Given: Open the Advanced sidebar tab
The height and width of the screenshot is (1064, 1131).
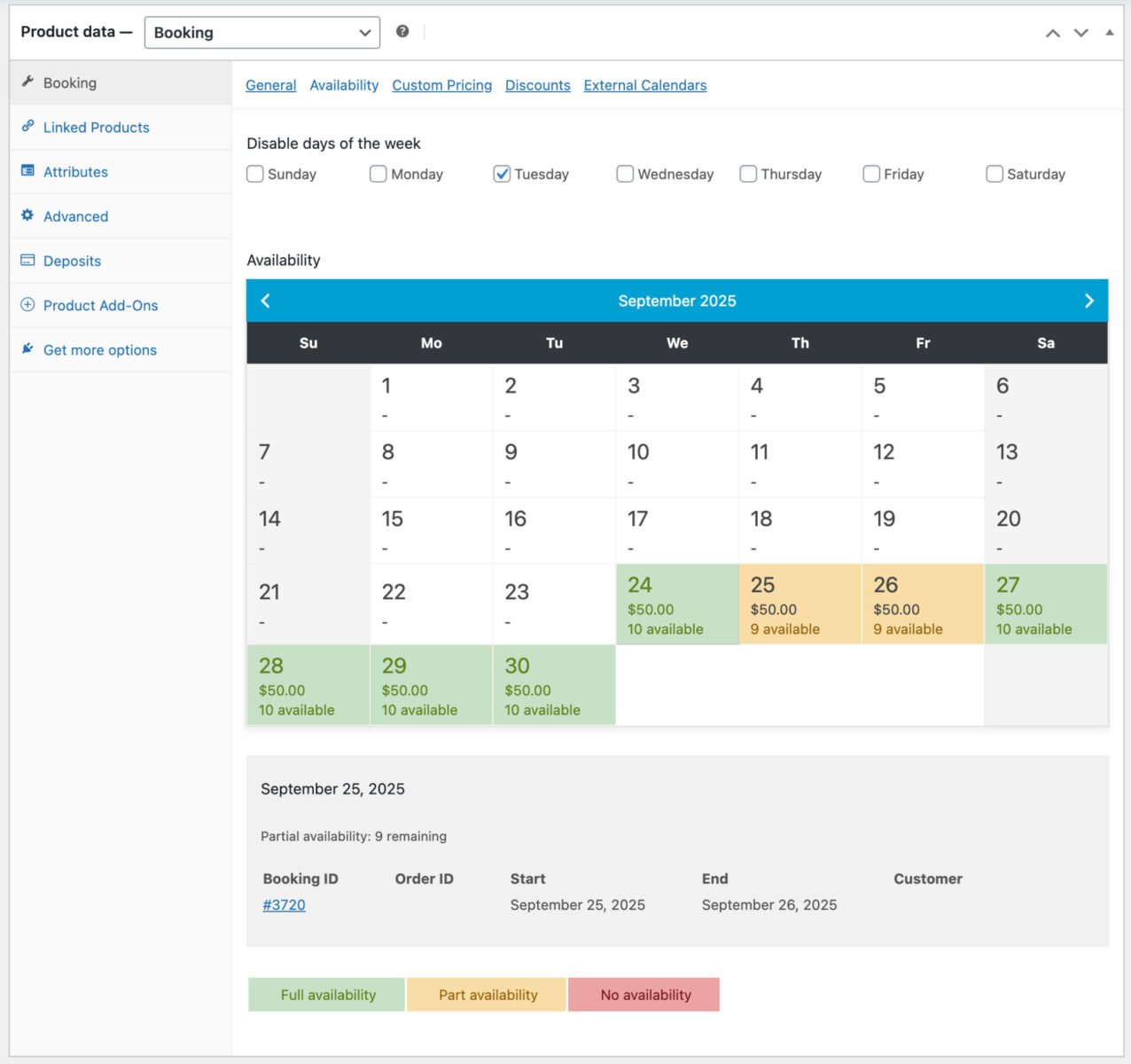Looking at the screenshot, I should click(x=121, y=216).
